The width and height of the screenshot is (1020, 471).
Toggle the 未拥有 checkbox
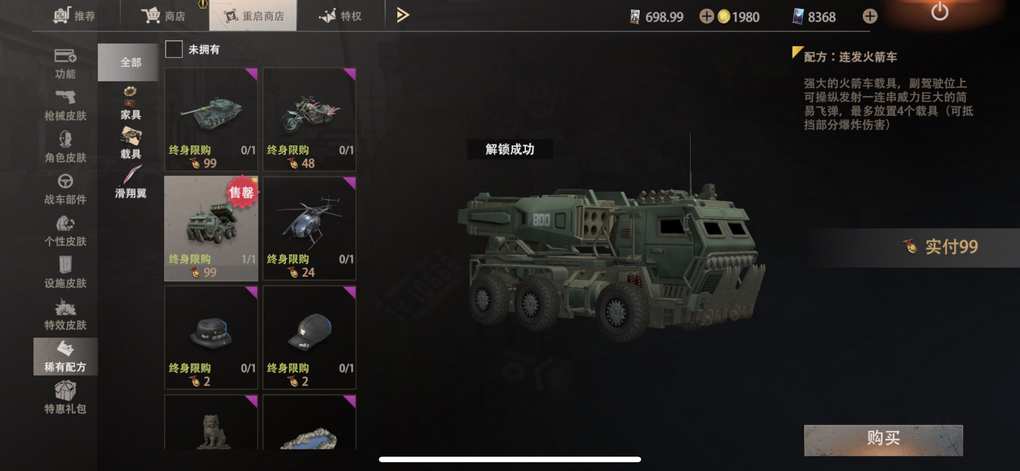click(174, 49)
